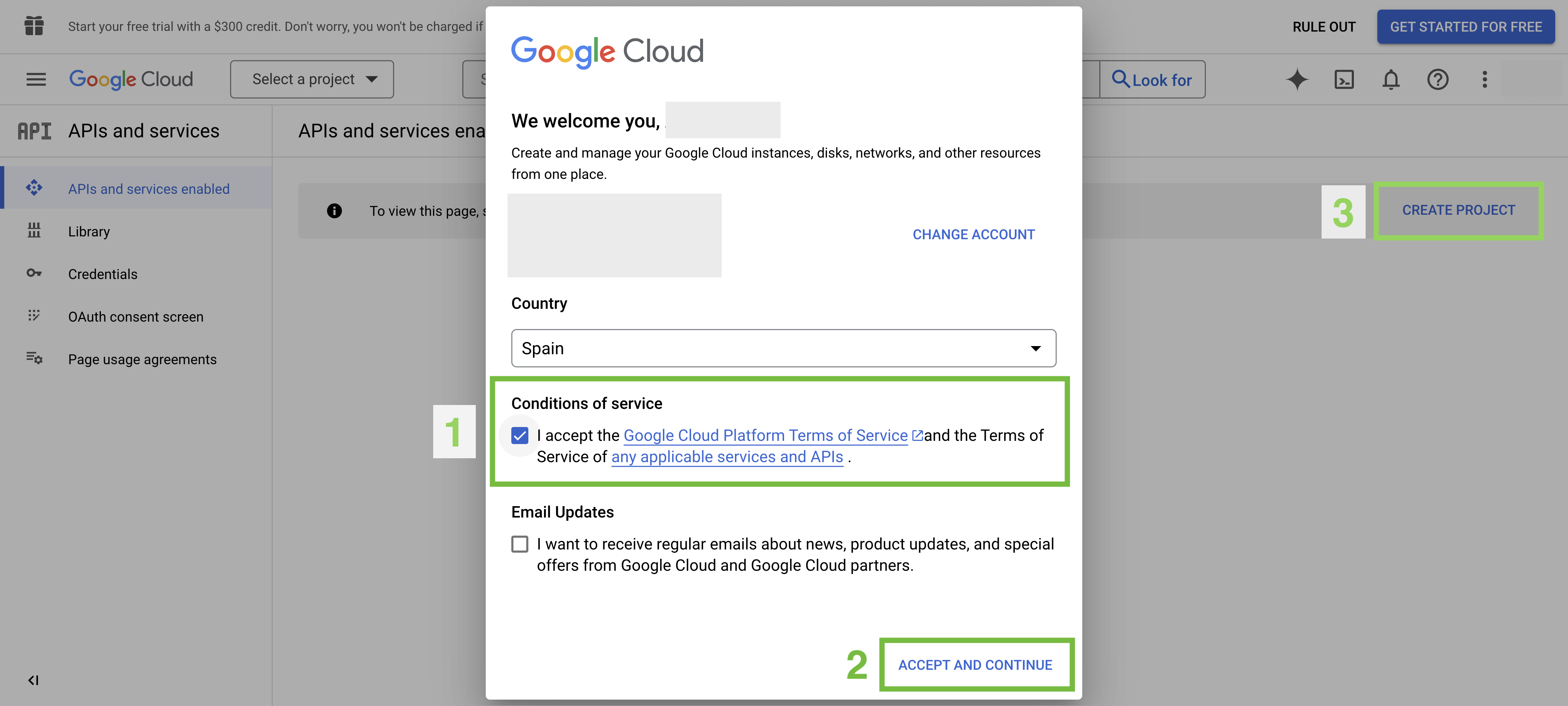Click the OAuth consent screen icon
The height and width of the screenshot is (706, 1568).
pos(34,316)
